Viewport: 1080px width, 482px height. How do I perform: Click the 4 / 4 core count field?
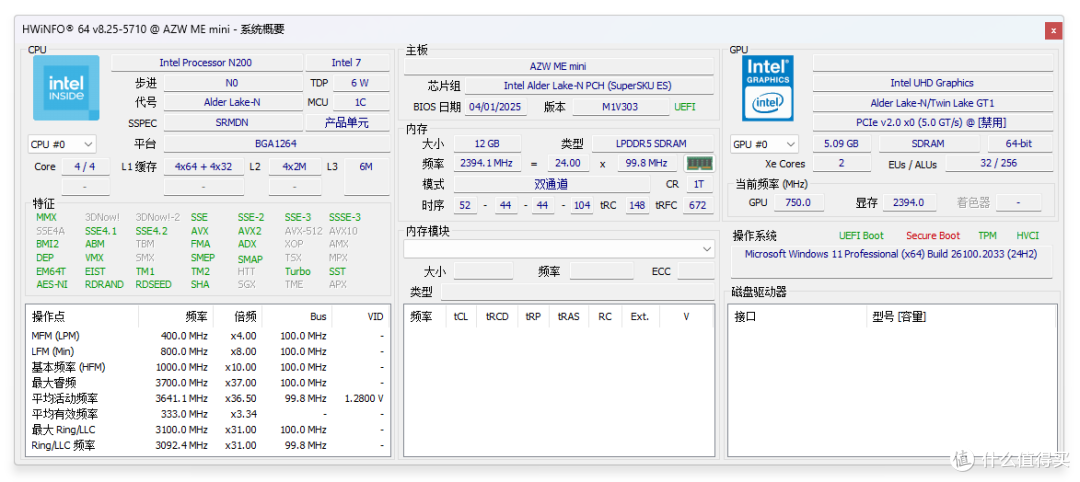pos(85,167)
